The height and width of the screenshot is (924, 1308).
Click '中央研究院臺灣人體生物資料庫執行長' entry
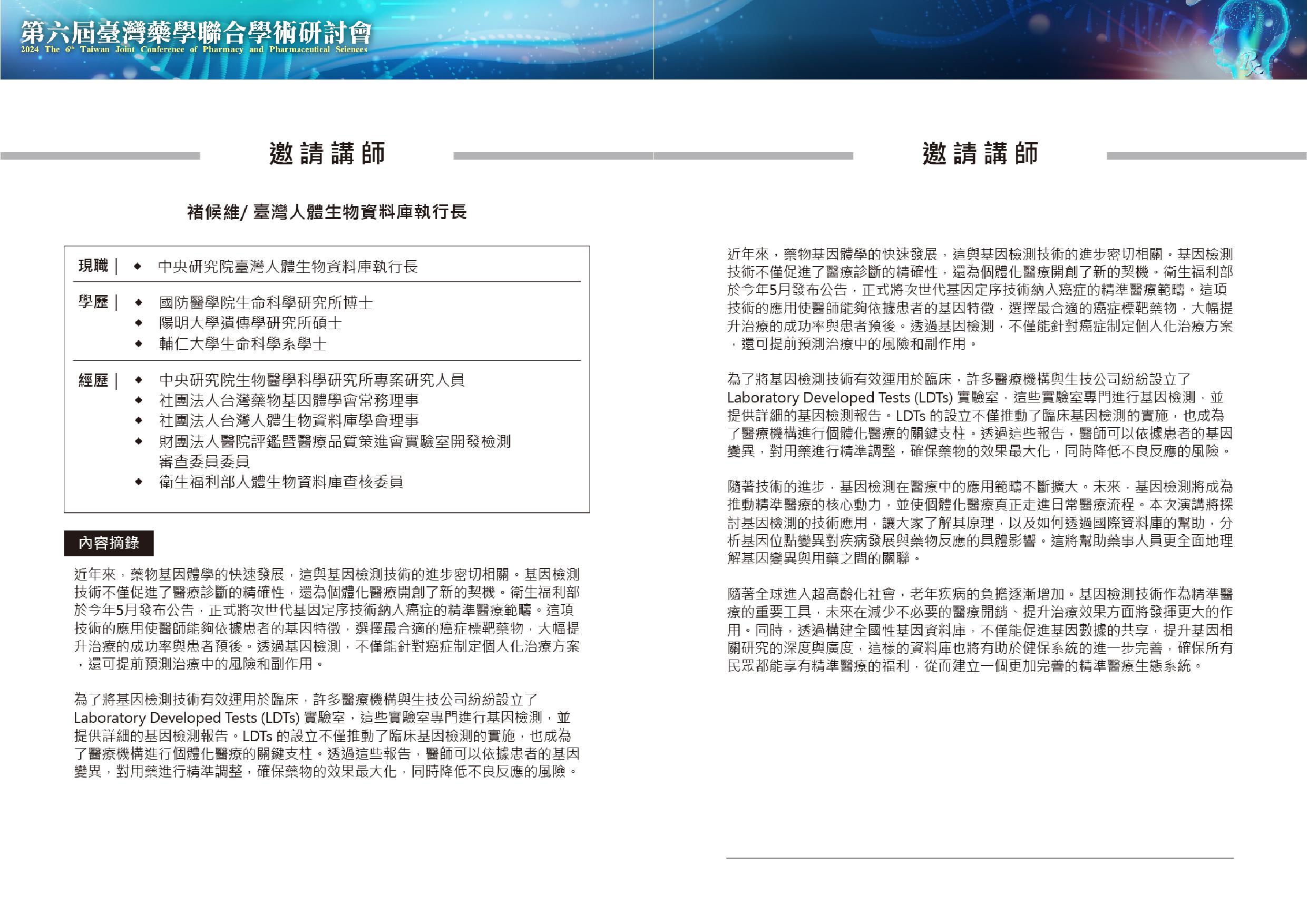pyautogui.click(x=288, y=267)
